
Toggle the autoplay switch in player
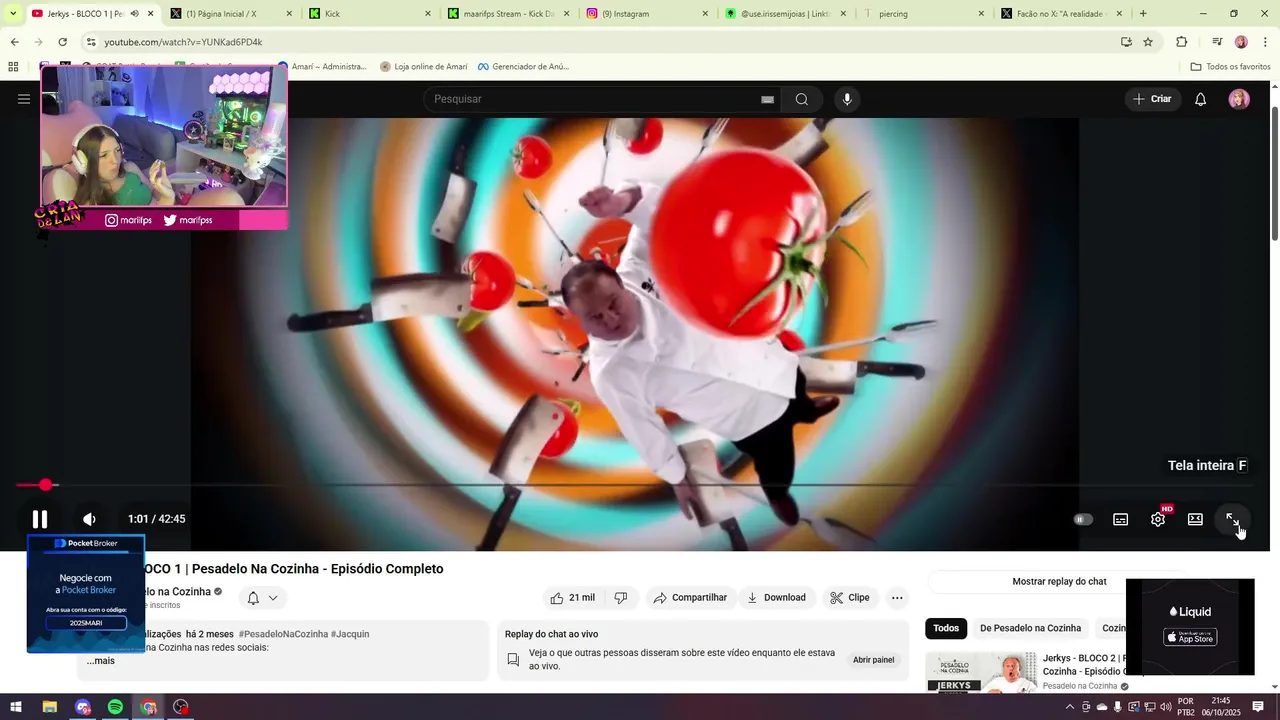click(x=1083, y=519)
